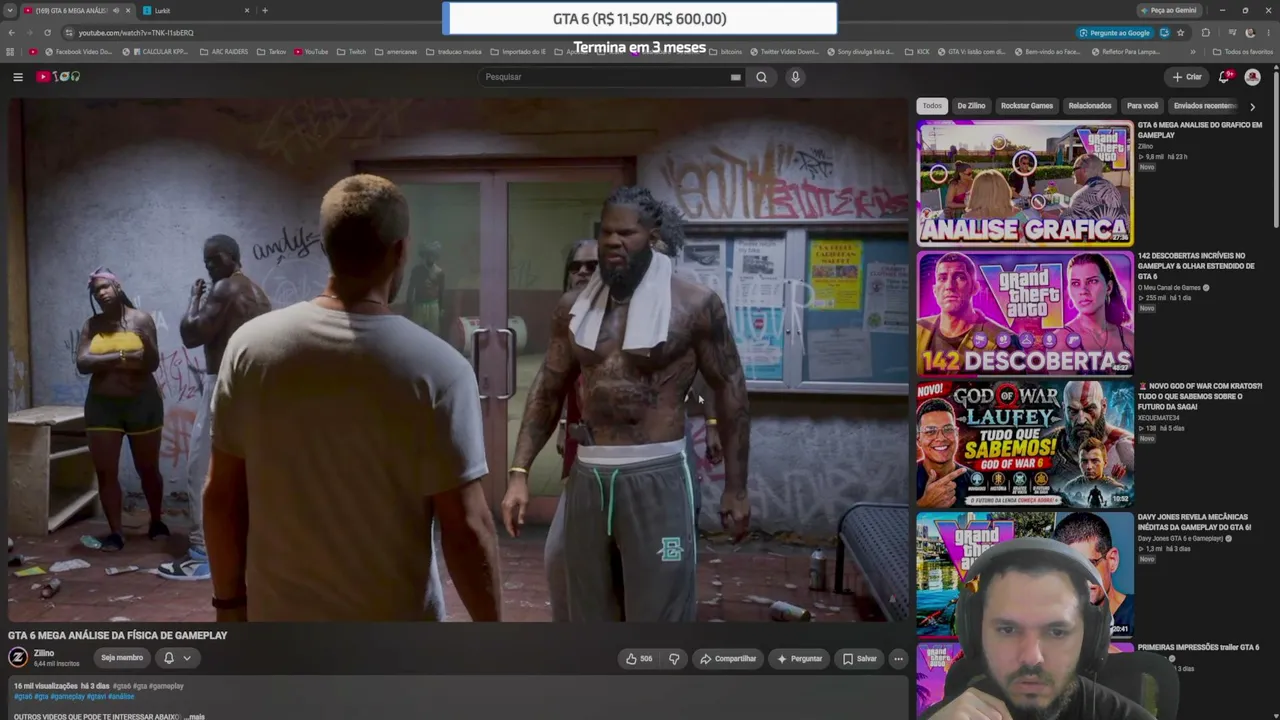Open GTA 6 MEGA ANALISE DO GRAFICO title
This screenshot has width=1280, height=720.
pyautogui.click(x=1199, y=130)
